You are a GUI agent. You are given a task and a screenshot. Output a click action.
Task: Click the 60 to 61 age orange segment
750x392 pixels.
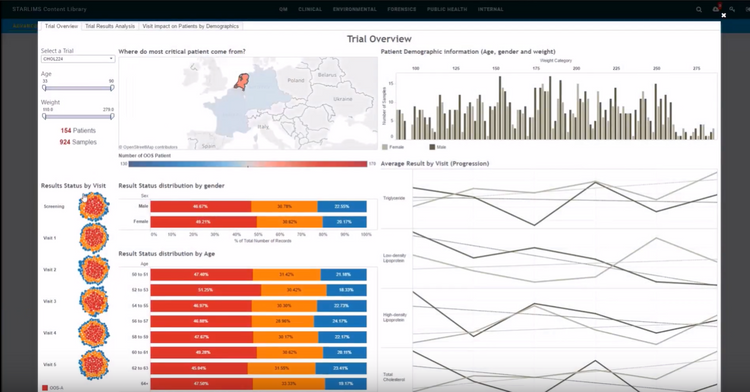[290, 352]
